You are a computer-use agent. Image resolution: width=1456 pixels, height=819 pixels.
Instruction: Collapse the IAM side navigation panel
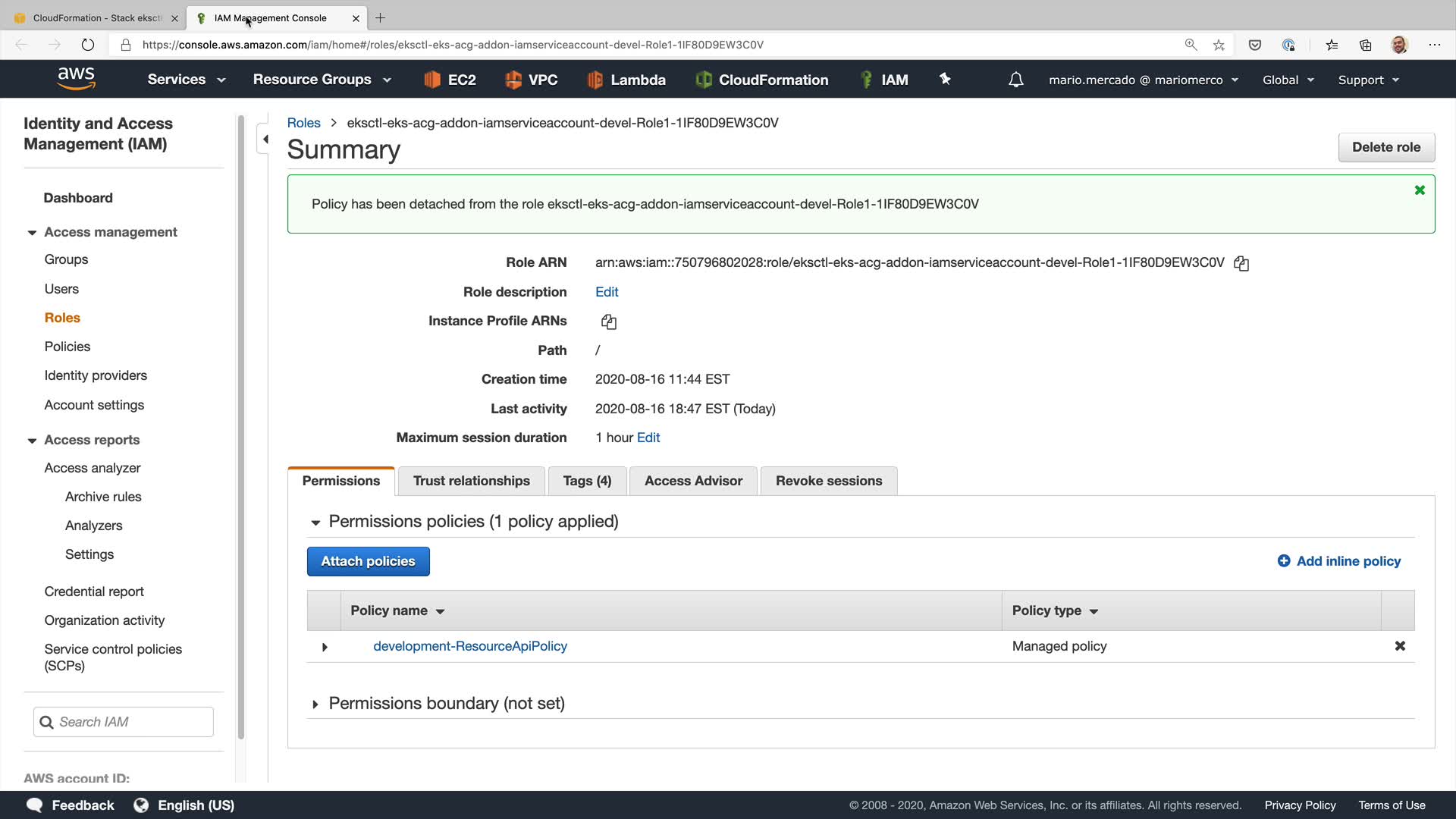point(265,139)
